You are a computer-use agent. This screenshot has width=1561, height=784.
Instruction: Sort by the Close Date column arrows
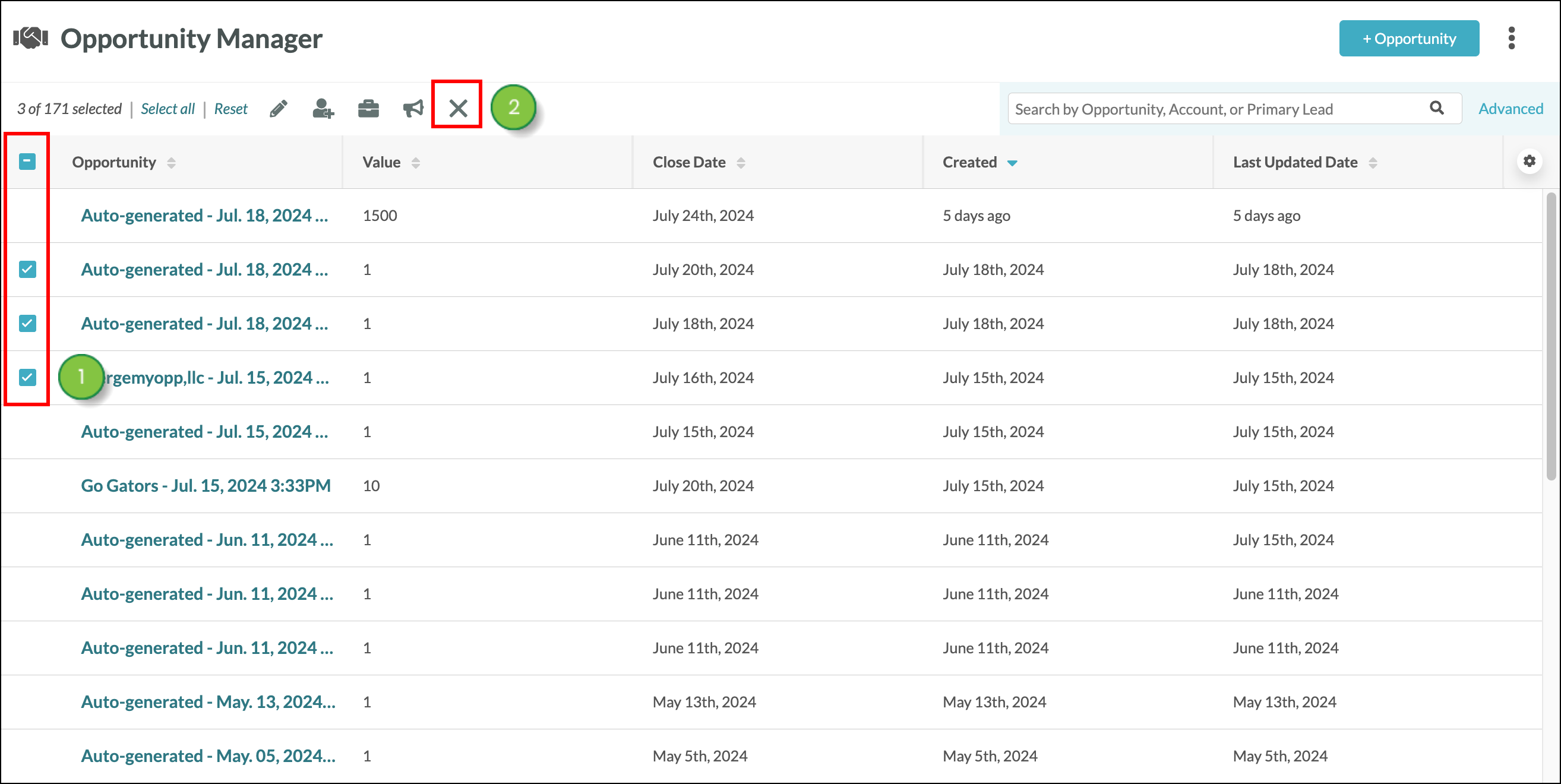tap(741, 163)
